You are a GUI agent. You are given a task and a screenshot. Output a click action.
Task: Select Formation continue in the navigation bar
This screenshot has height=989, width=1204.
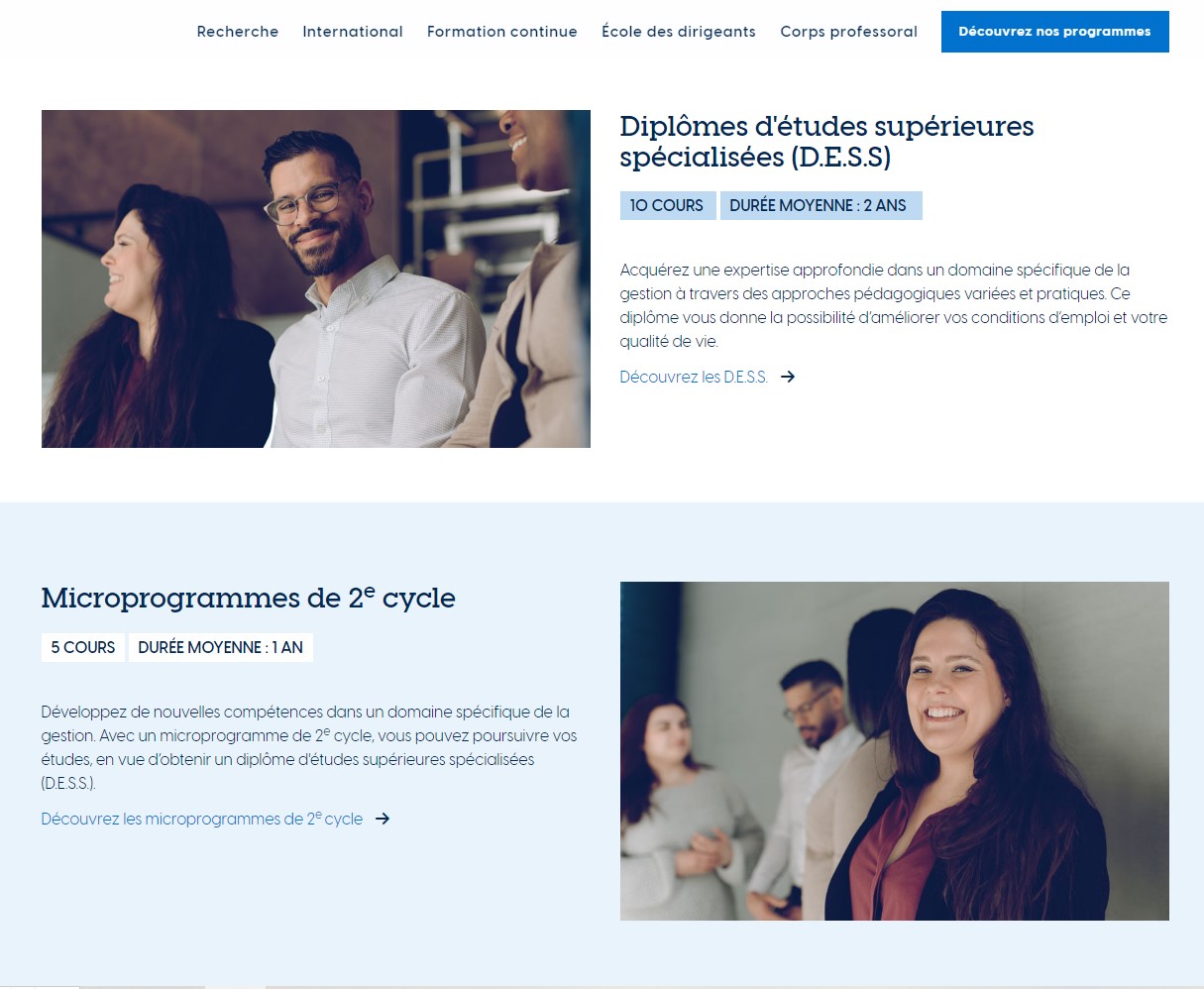[502, 32]
